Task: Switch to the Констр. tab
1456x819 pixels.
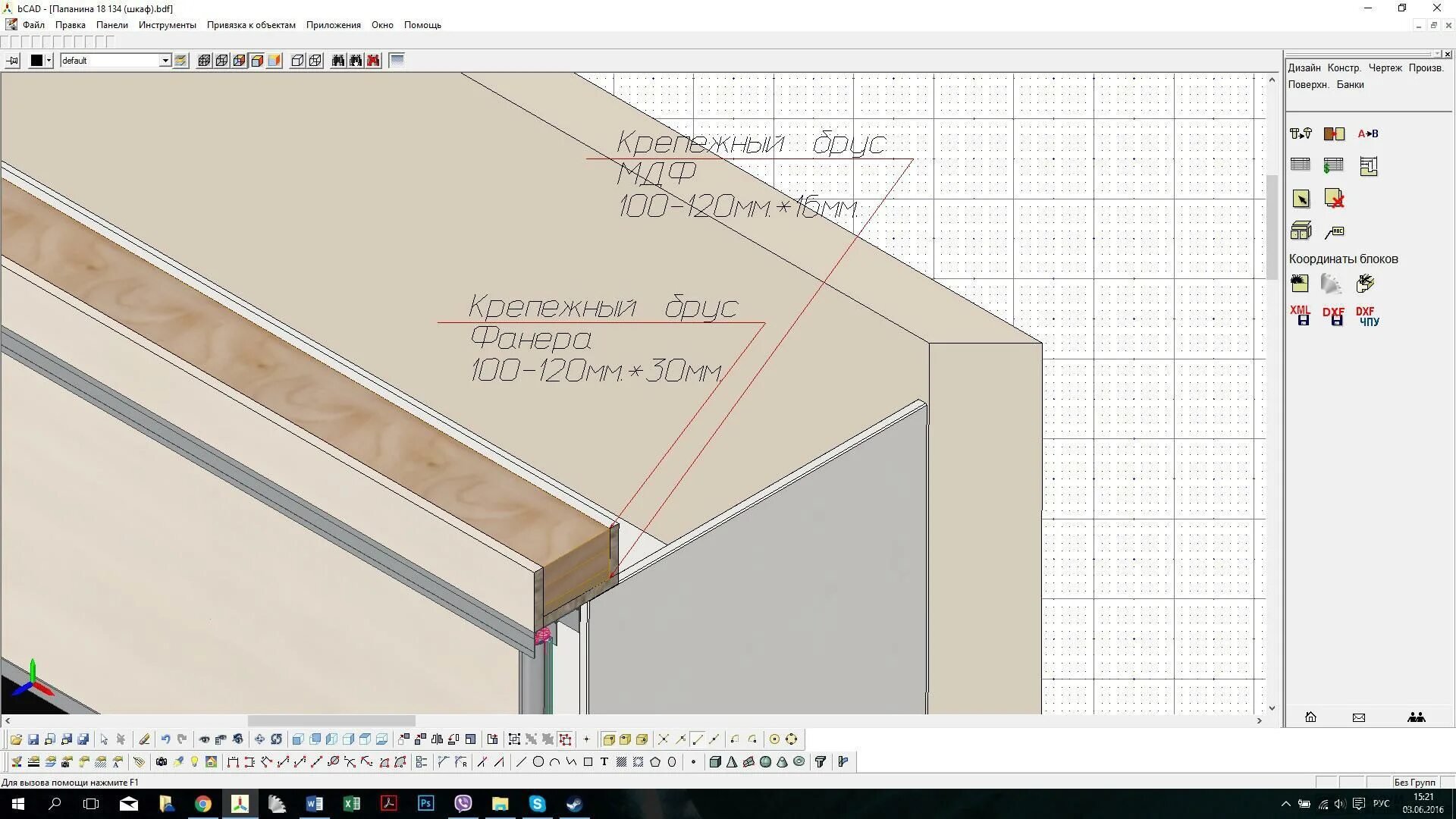Action: (x=1344, y=67)
